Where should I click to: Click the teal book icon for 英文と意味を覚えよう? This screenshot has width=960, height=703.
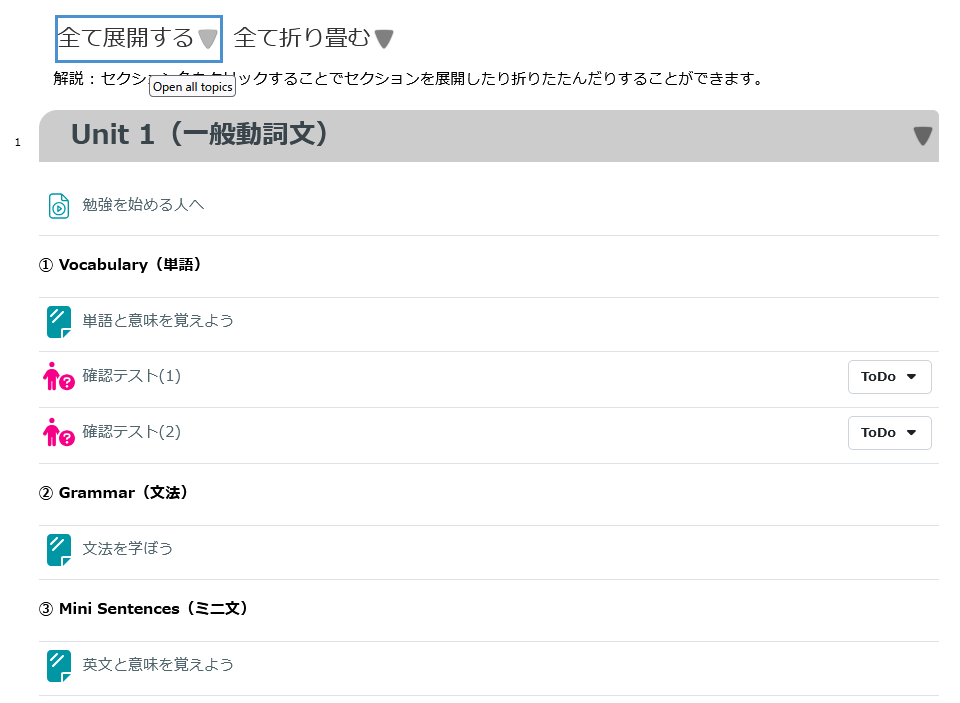click(x=59, y=666)
